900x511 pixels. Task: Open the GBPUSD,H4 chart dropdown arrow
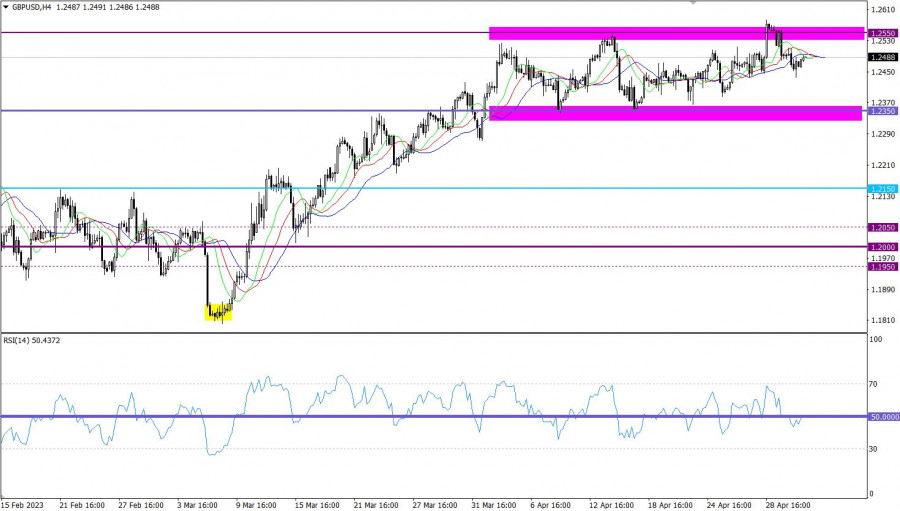(x=6, y=7)
